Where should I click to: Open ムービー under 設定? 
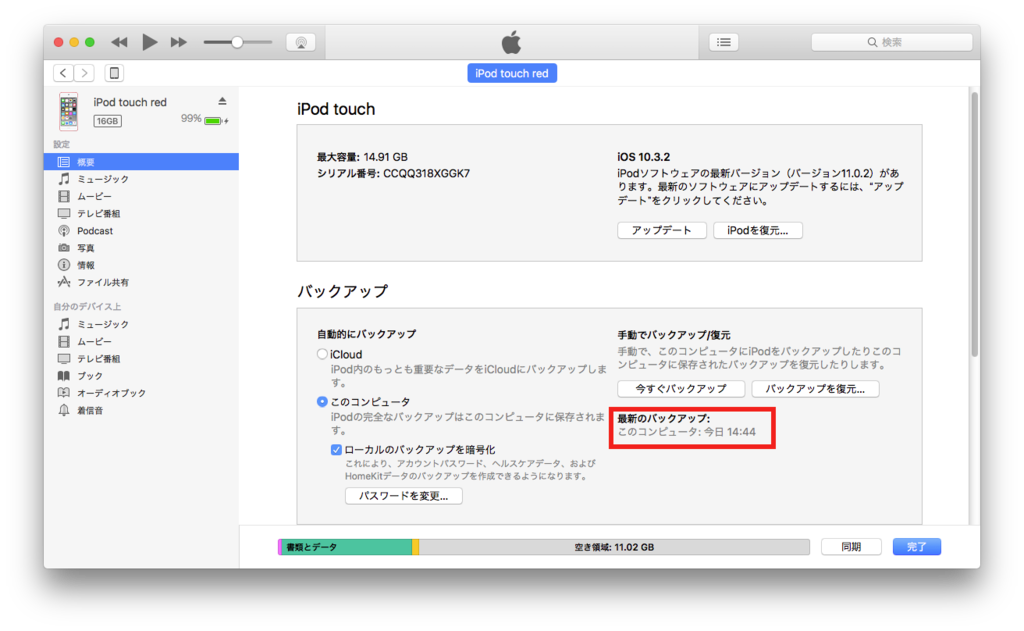pyautogui.click(x=141, y=196)
